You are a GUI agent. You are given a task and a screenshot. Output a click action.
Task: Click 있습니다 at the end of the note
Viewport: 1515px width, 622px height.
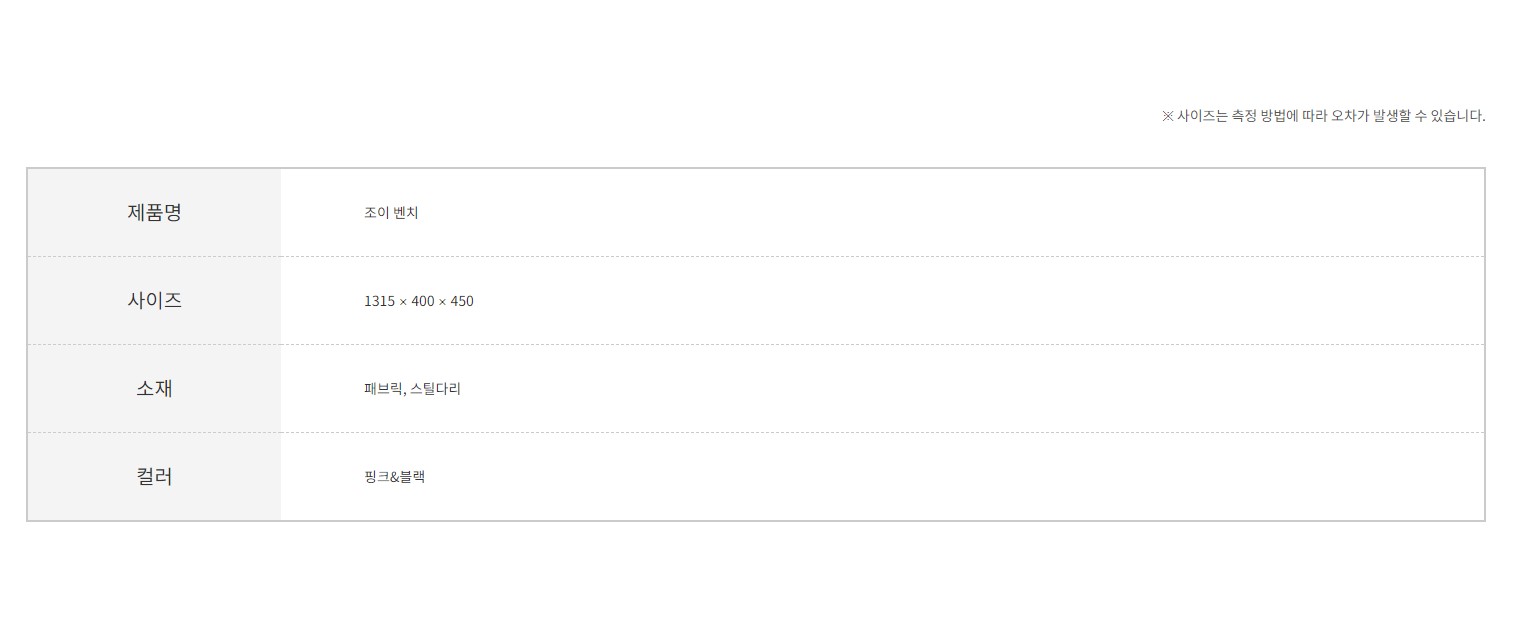1458,116
